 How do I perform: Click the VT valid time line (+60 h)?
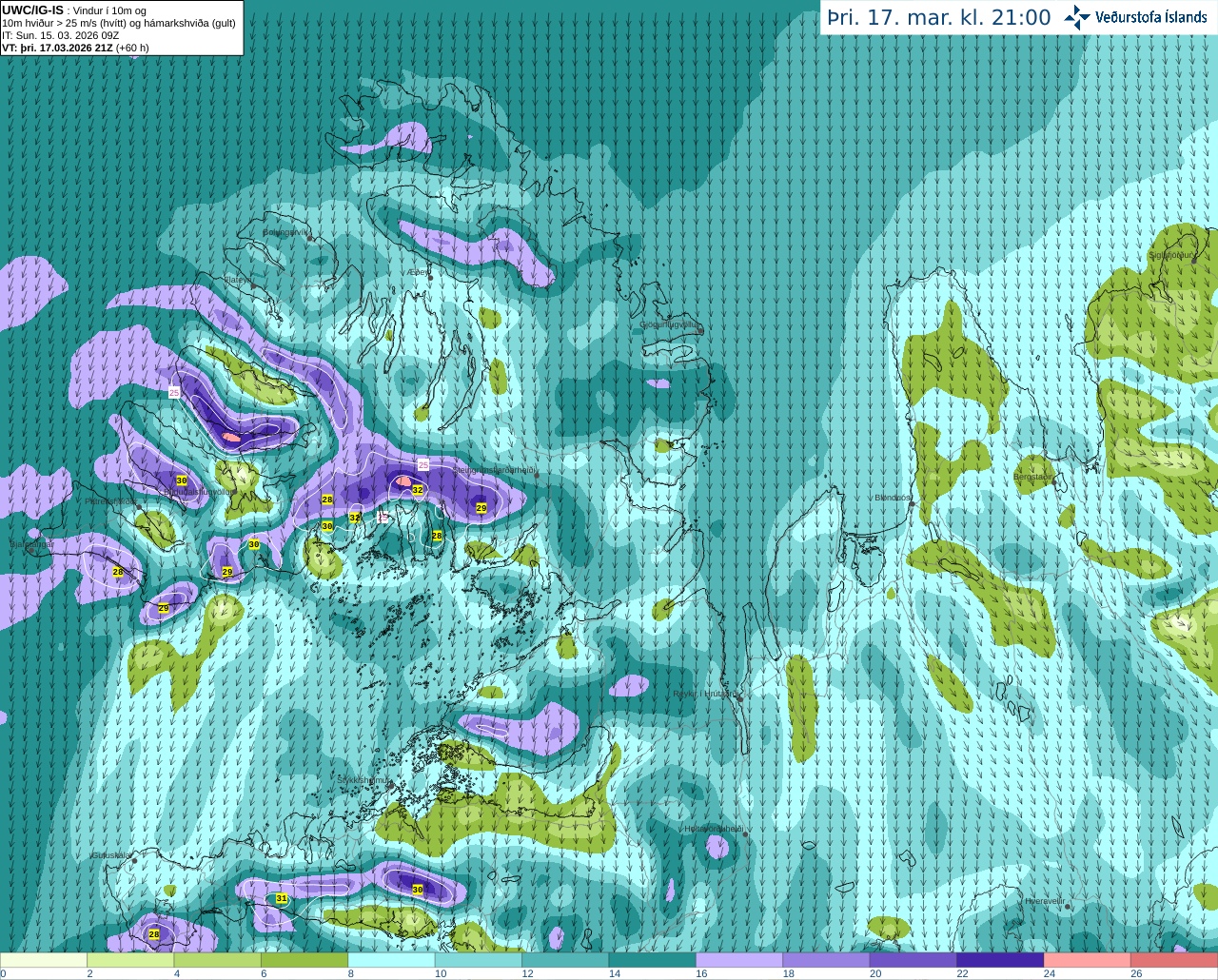pos(75,48)
